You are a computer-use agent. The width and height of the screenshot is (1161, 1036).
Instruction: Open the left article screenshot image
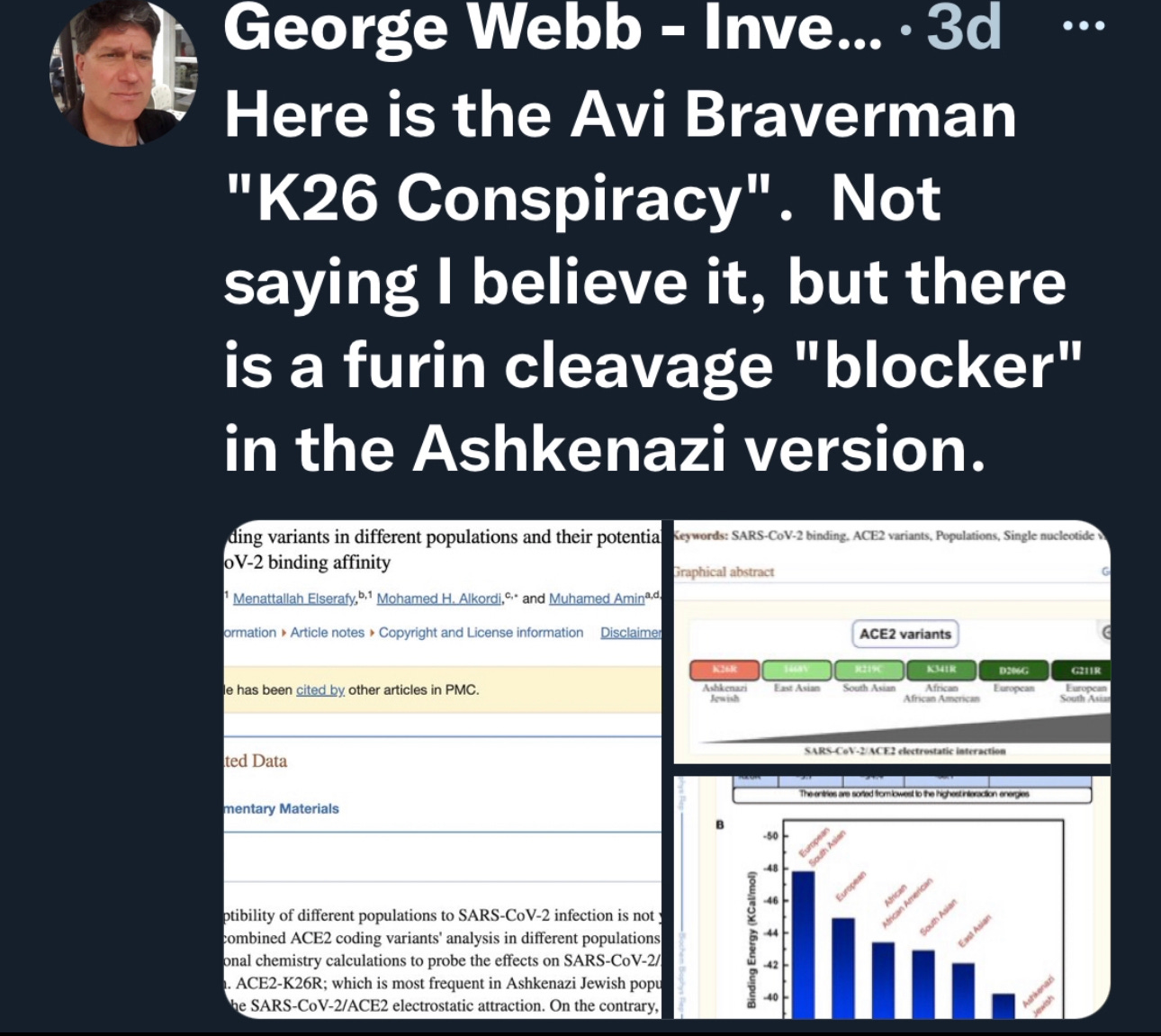click(x=443, y=770)
